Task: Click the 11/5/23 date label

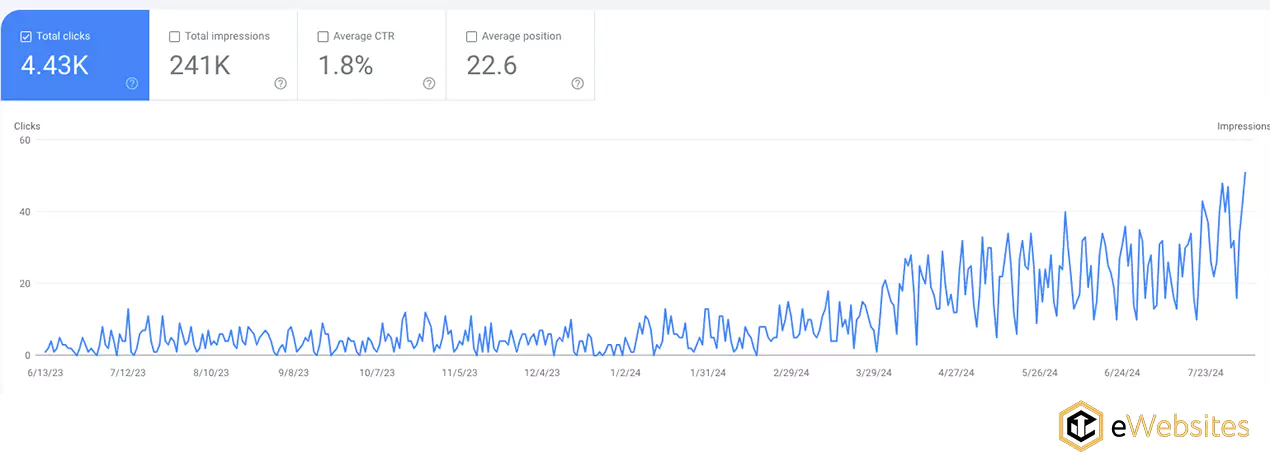Action: tap(459, 373)
